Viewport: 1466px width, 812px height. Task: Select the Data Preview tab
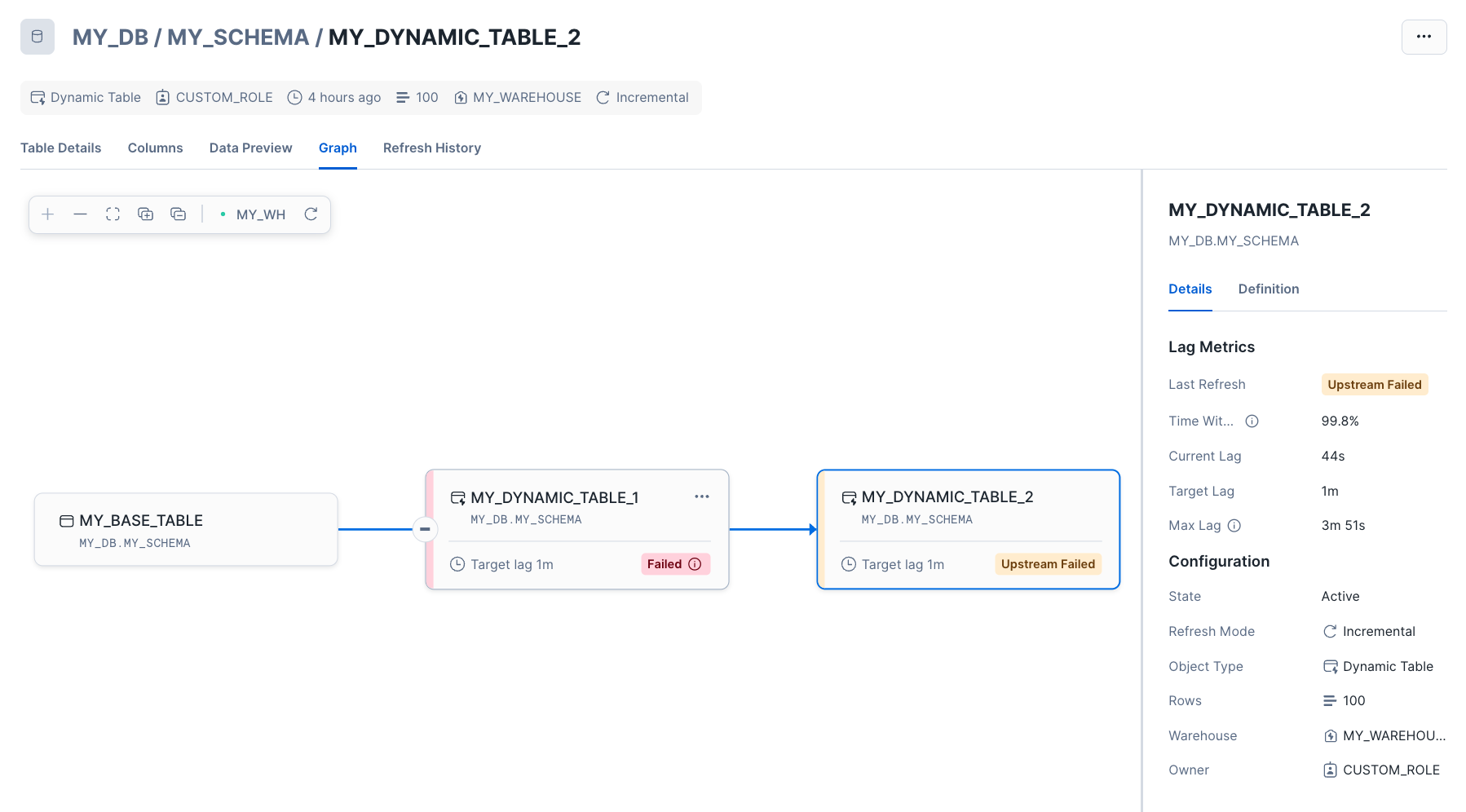(x=250, y=148)
